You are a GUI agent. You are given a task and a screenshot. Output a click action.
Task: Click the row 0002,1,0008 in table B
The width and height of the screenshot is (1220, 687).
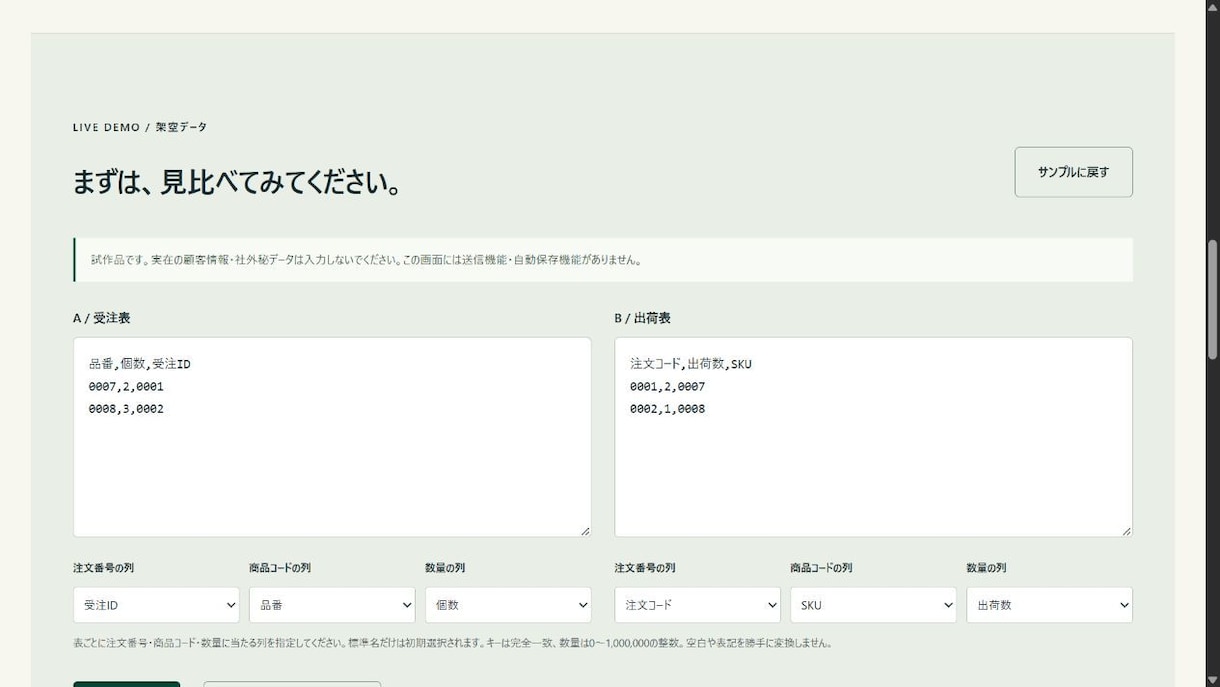pos(667,409)
